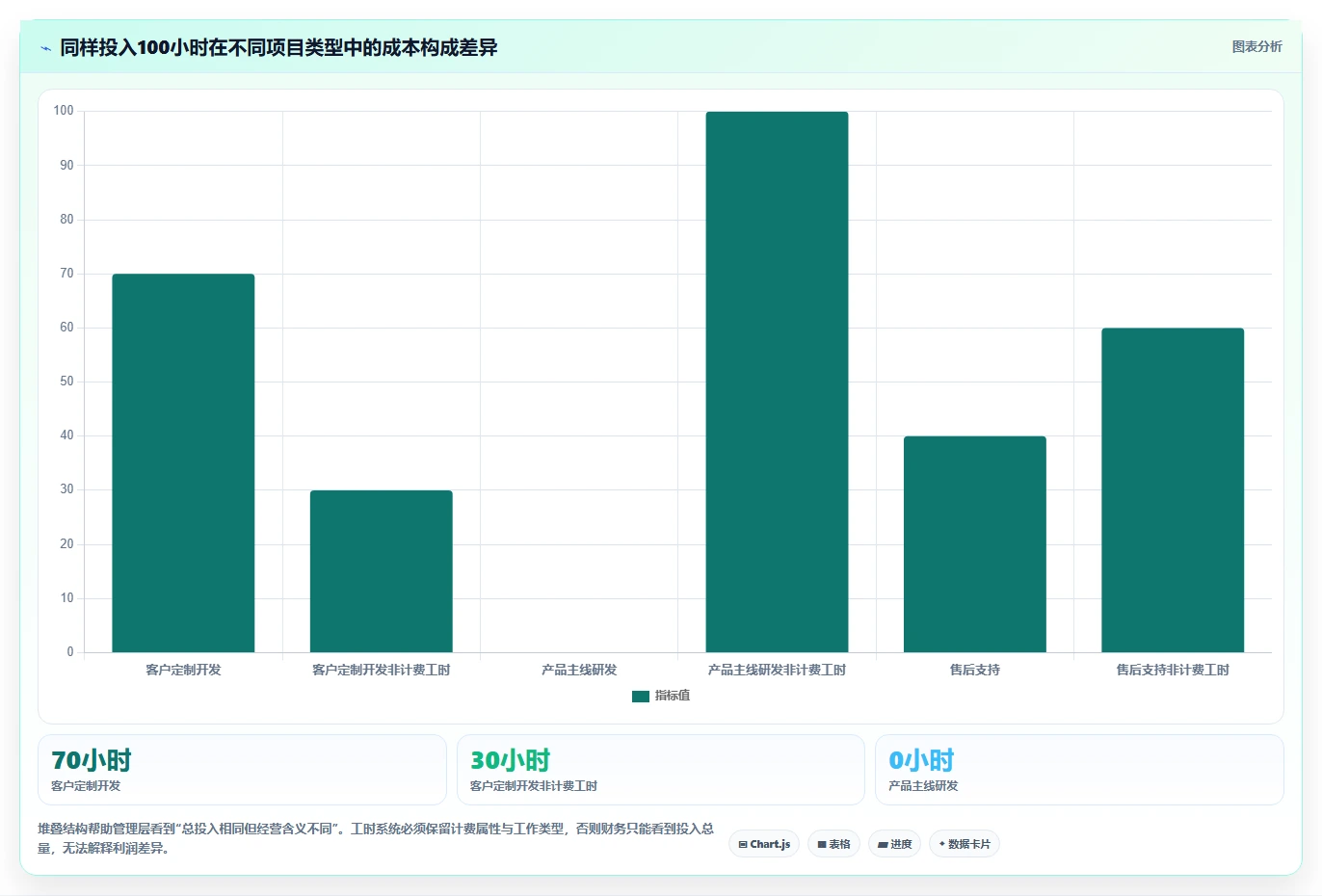1322x896 pixels.
Task: Toggle the 指标值 legend color swatch
Action: pyautogui.click(x=641, y=696)
